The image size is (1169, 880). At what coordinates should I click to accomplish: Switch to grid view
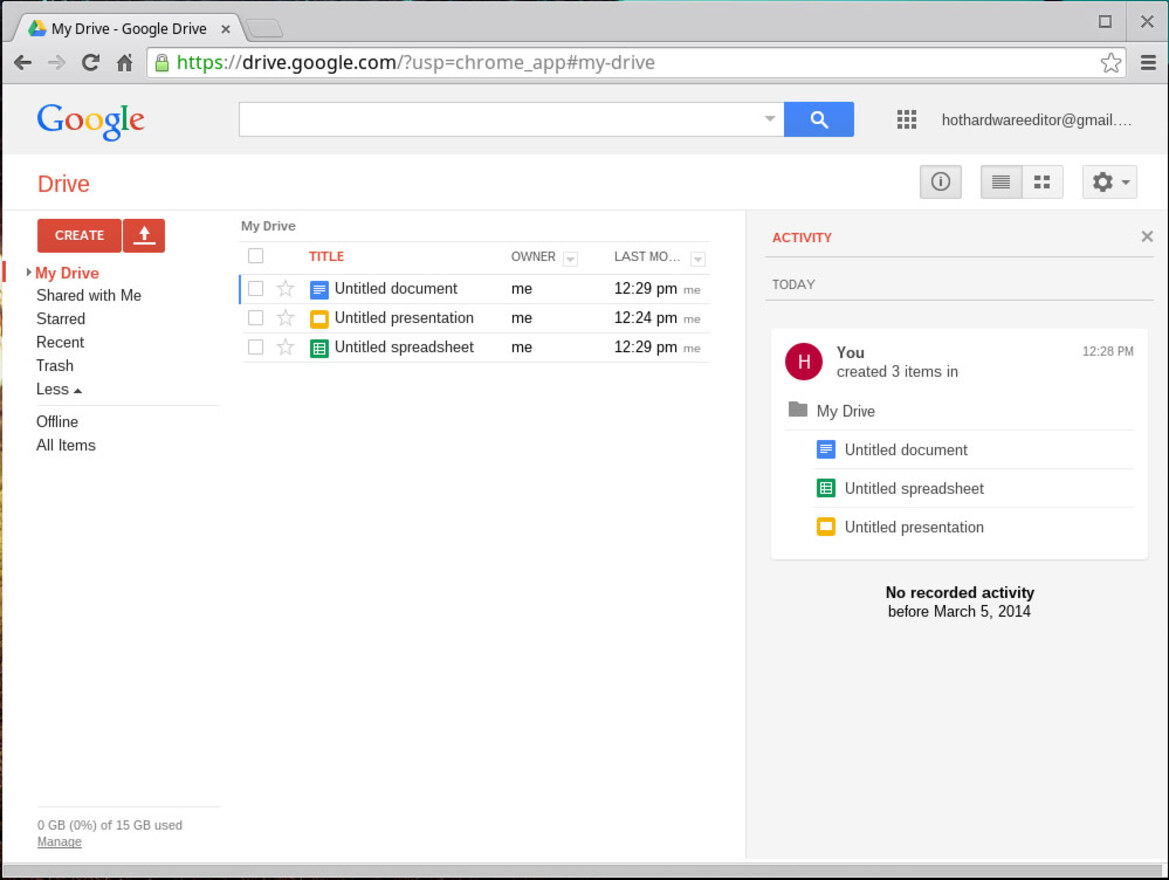[1042, 182]
